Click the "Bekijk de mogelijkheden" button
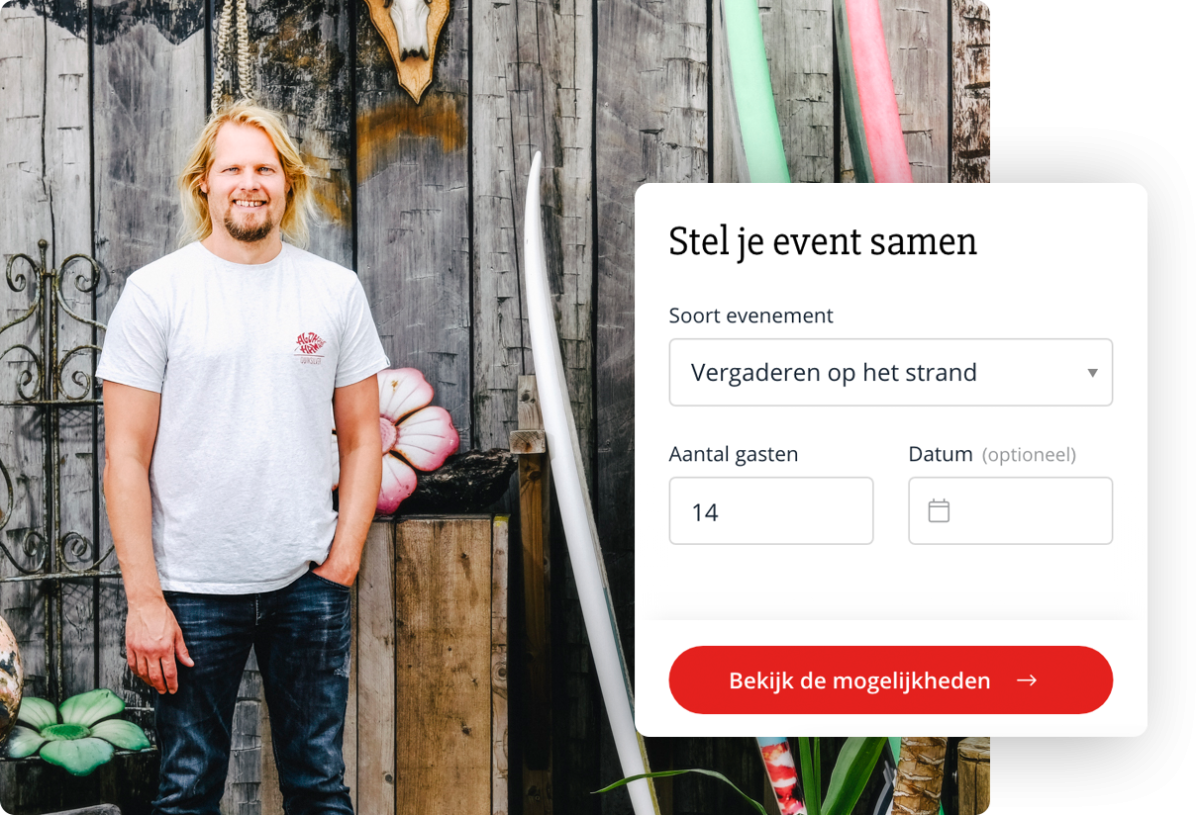1200x815 pixels. pyautogui.click(x=890, y=680)
